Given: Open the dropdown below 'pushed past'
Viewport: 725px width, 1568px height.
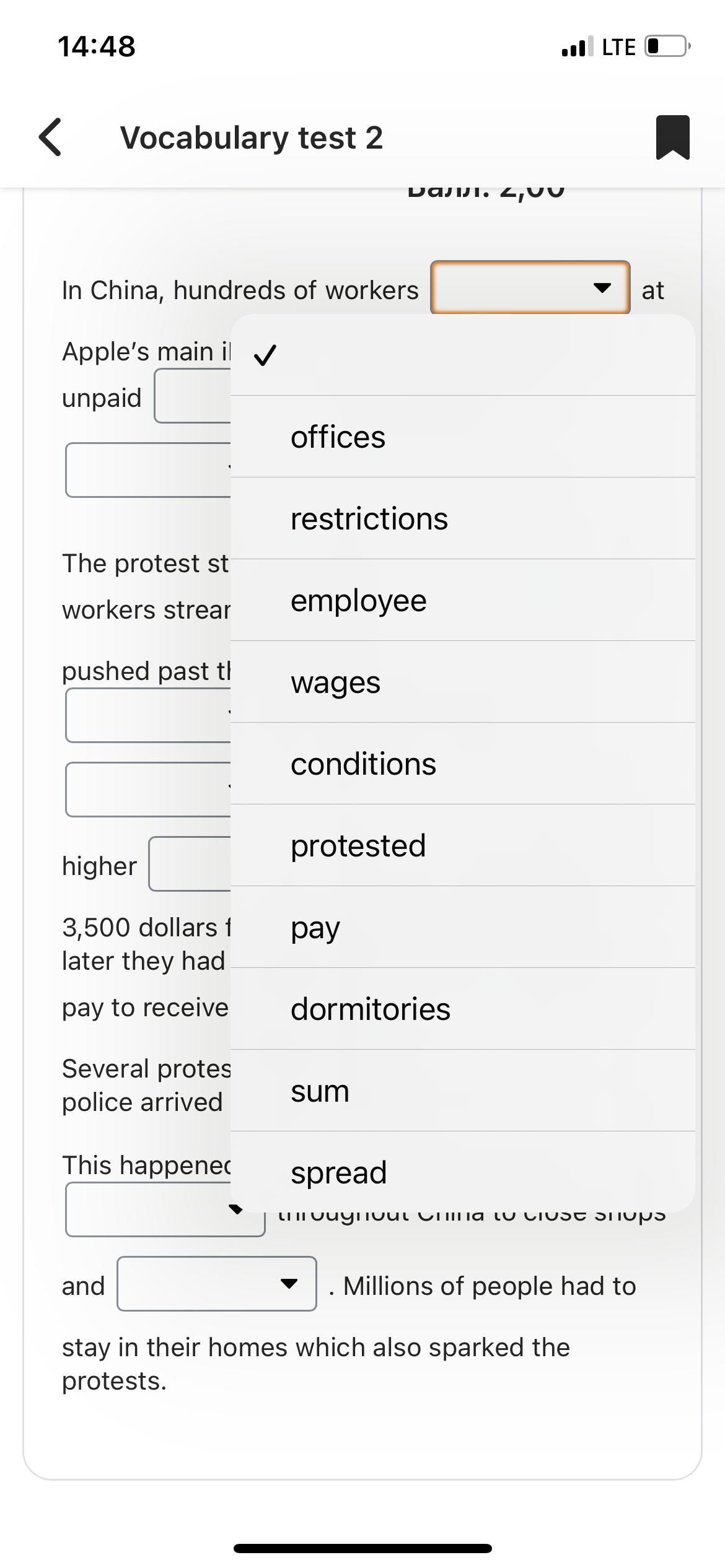Looking at the screenshot, I should [x=149, y=716].
